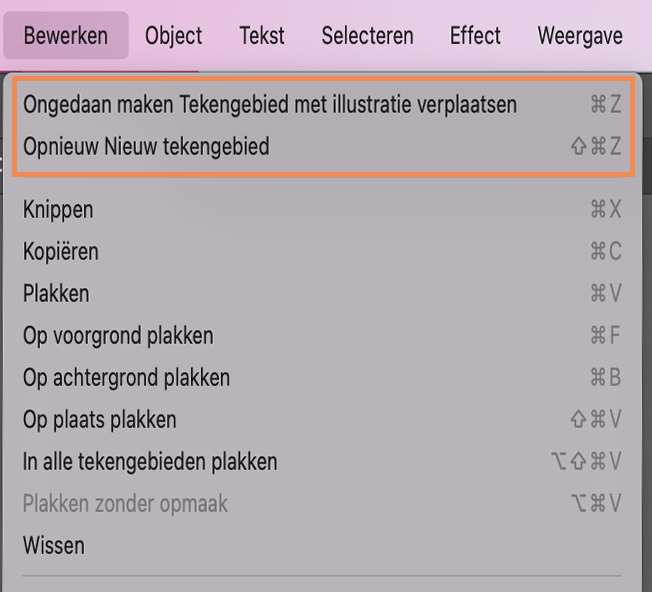The width and height of the screenshot is (652, 592).
Task: Select Wissen from the menu
Action: point(54,546)
